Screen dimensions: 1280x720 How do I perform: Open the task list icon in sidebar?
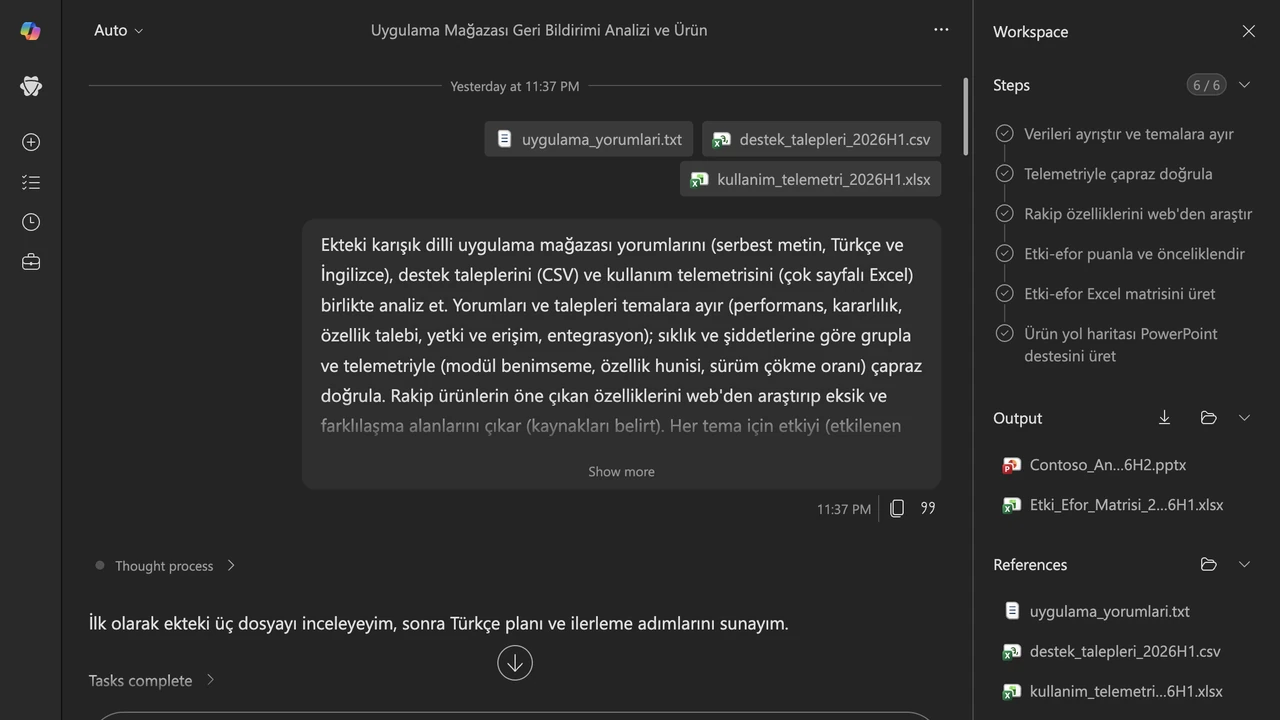pos(31,182)
